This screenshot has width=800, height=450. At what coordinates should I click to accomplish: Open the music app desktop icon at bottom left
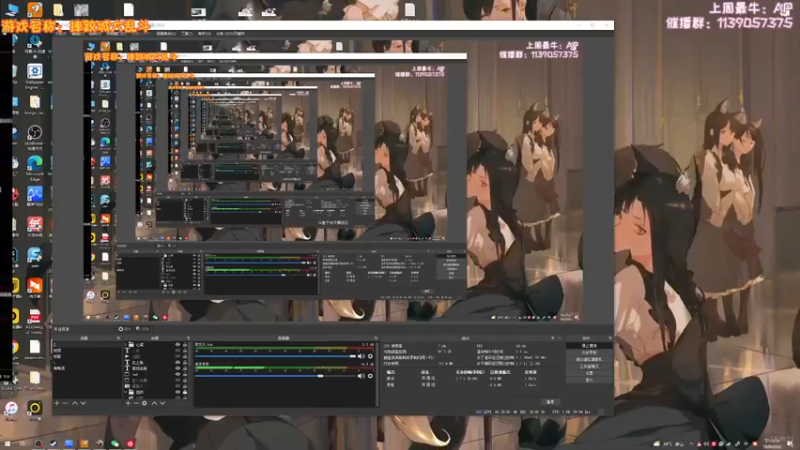click(11, 409)
